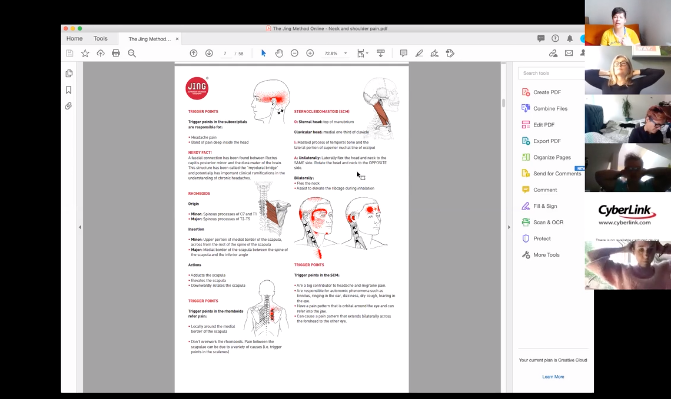Open the Home tab
Viewport: 679px width, 399px height.
74,39
